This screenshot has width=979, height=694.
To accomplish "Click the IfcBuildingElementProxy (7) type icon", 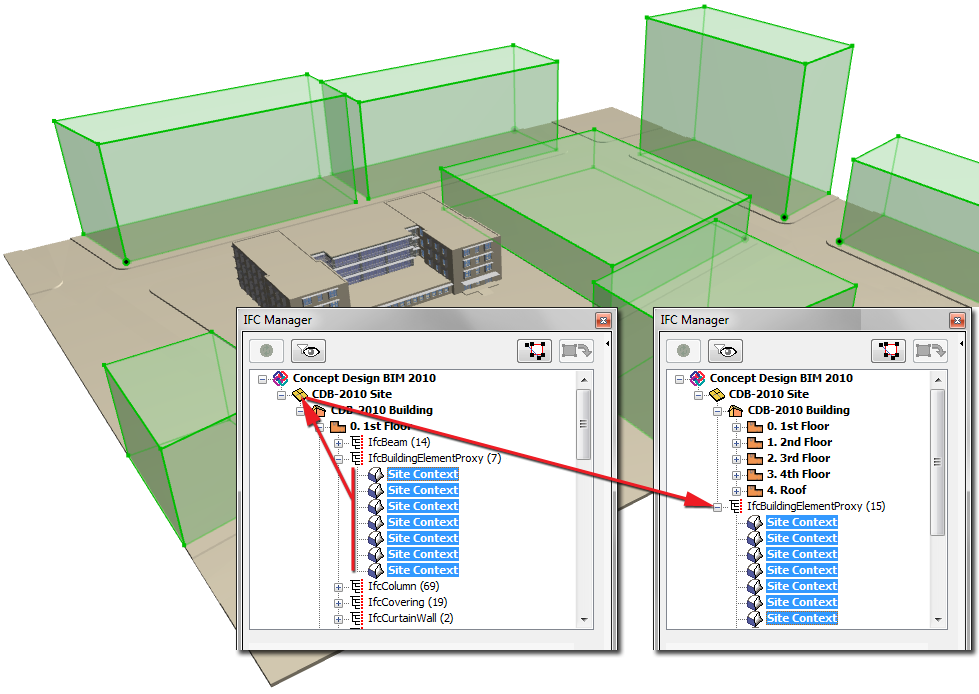I will point(357,459).
